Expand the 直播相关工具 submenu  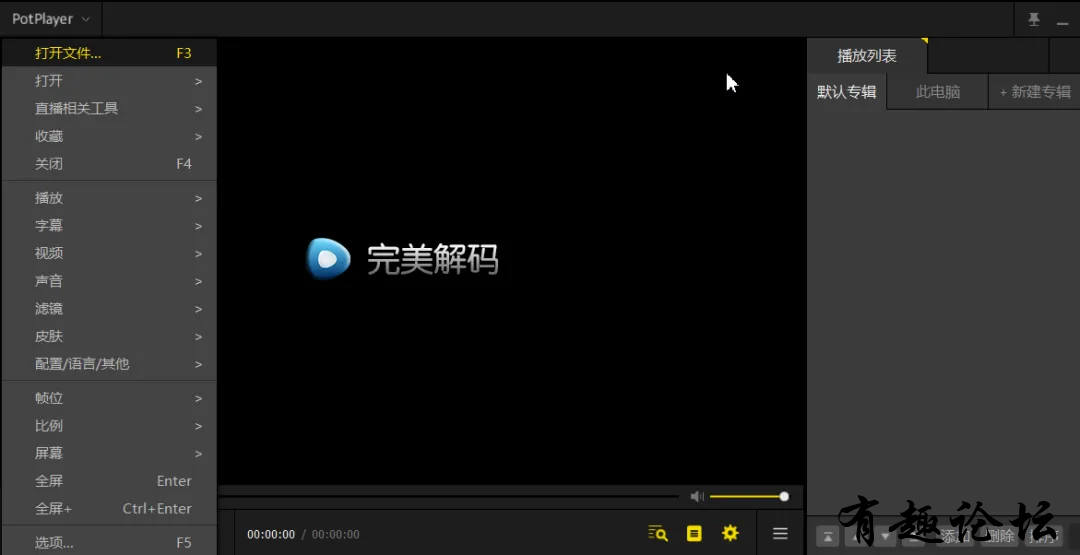pyautogui.click(x=110, y=108)
